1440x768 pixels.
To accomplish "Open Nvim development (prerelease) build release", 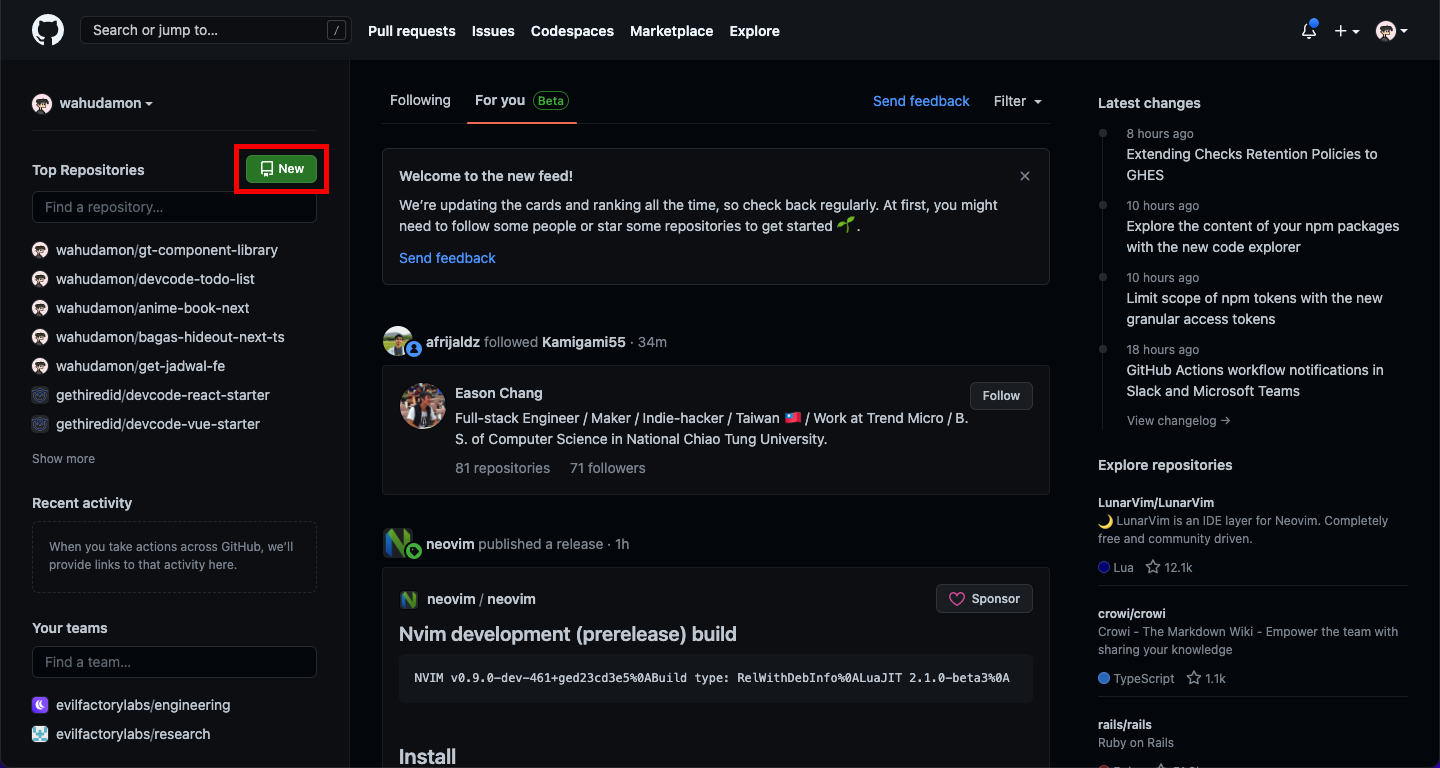I will (568, 634).
